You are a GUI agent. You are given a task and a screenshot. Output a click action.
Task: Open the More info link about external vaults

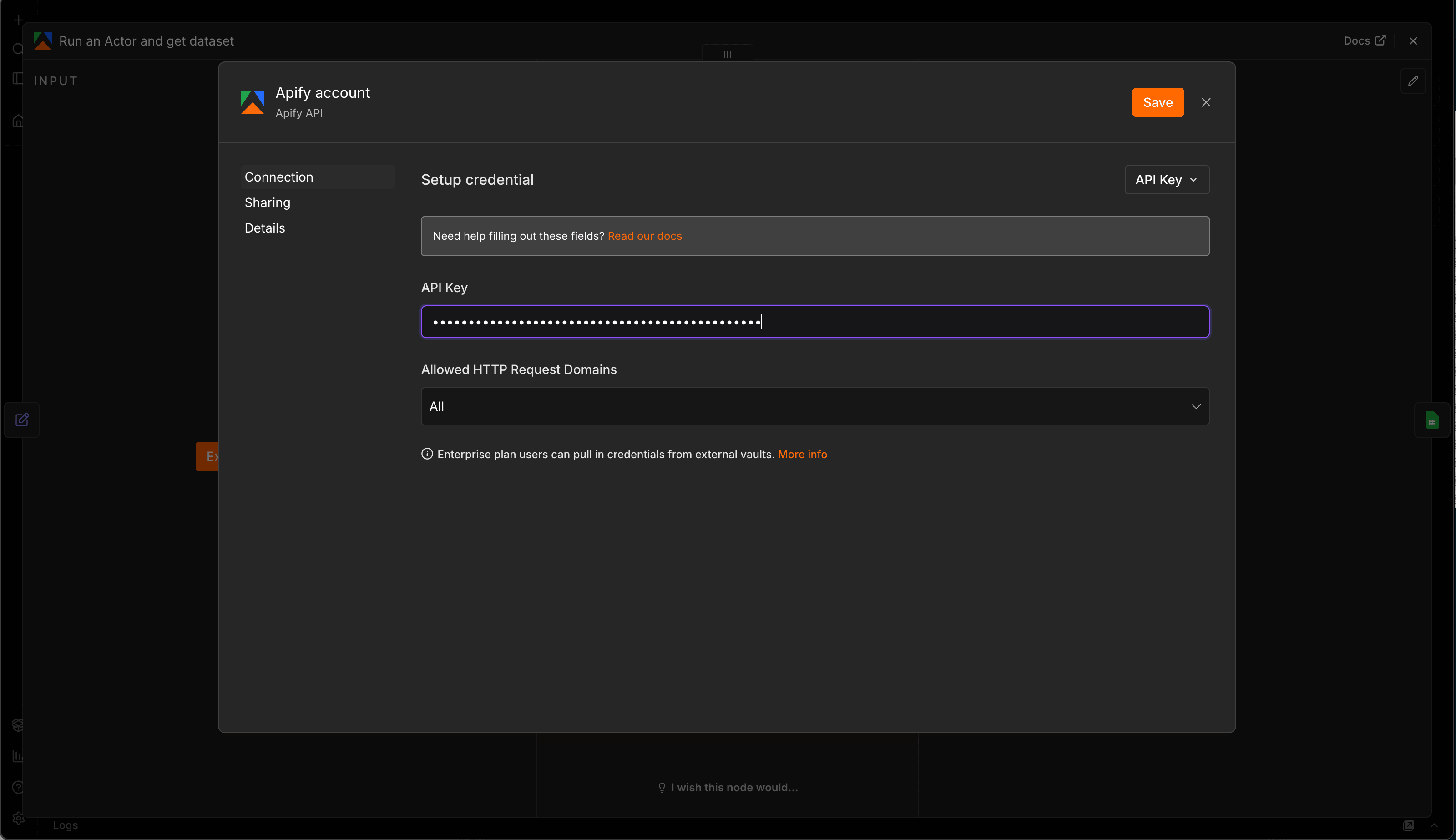[802, 455]
